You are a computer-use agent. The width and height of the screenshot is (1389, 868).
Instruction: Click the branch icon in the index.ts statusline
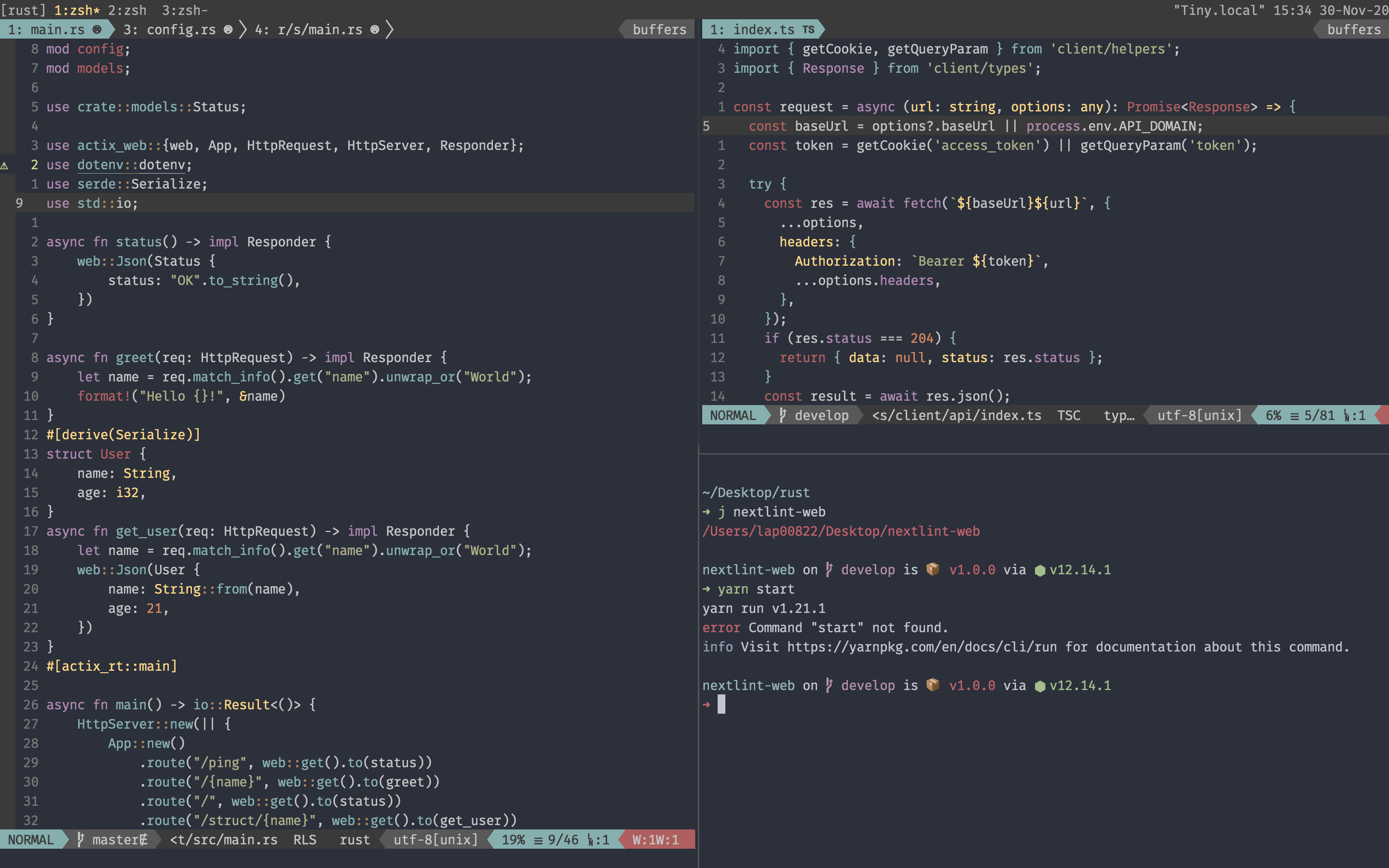[783, 415]
